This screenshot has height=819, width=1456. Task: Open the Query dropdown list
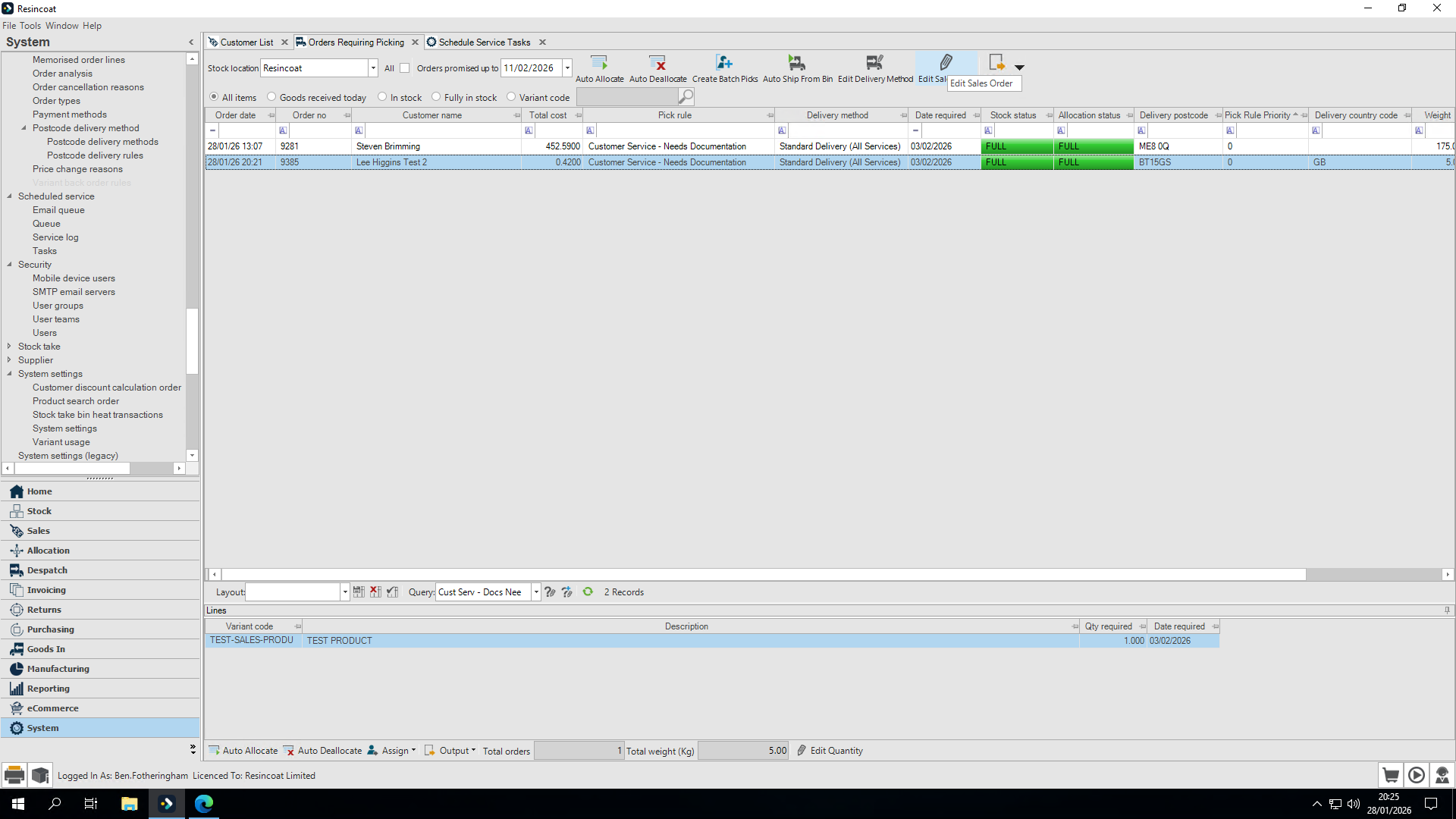[536, 592]
